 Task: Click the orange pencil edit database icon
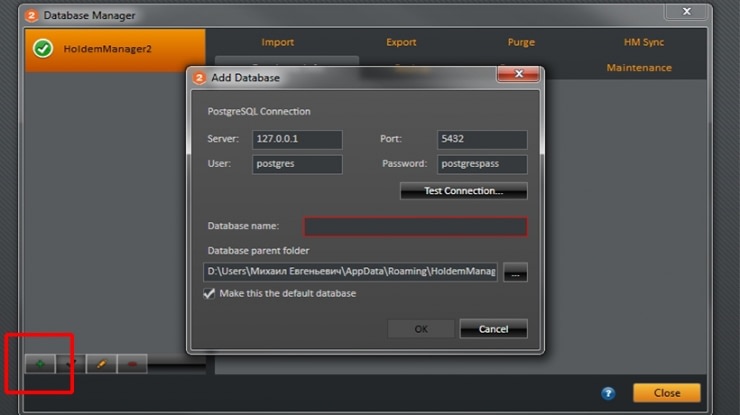[x=101, y=364]
